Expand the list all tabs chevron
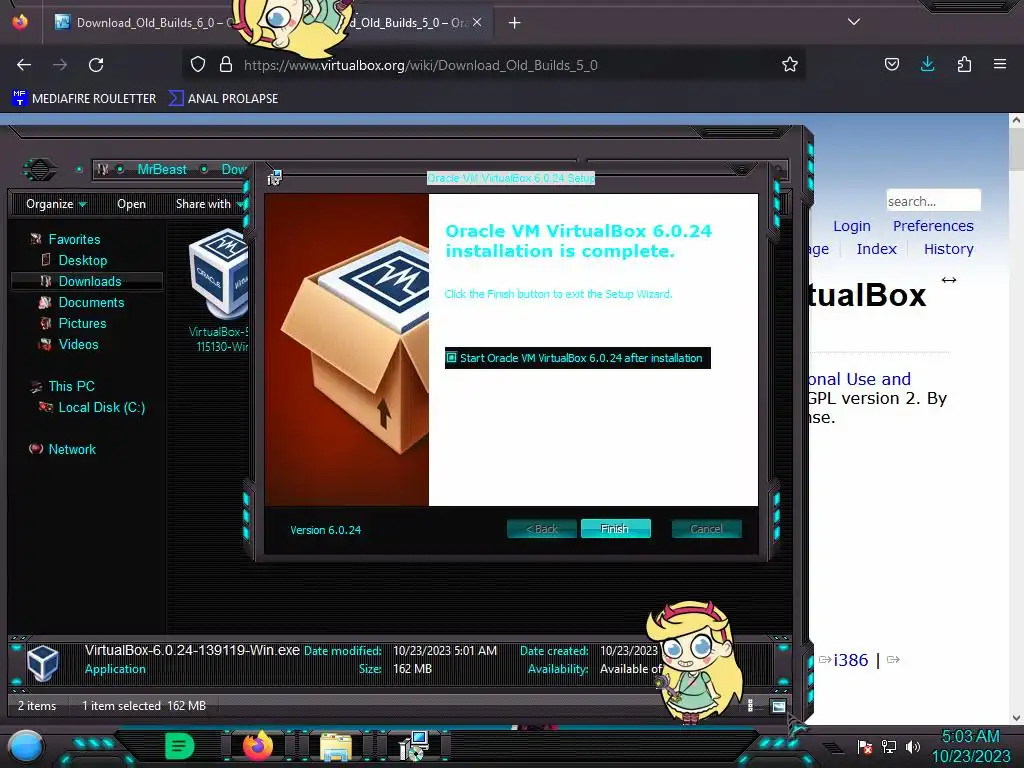 pos(854,22)
